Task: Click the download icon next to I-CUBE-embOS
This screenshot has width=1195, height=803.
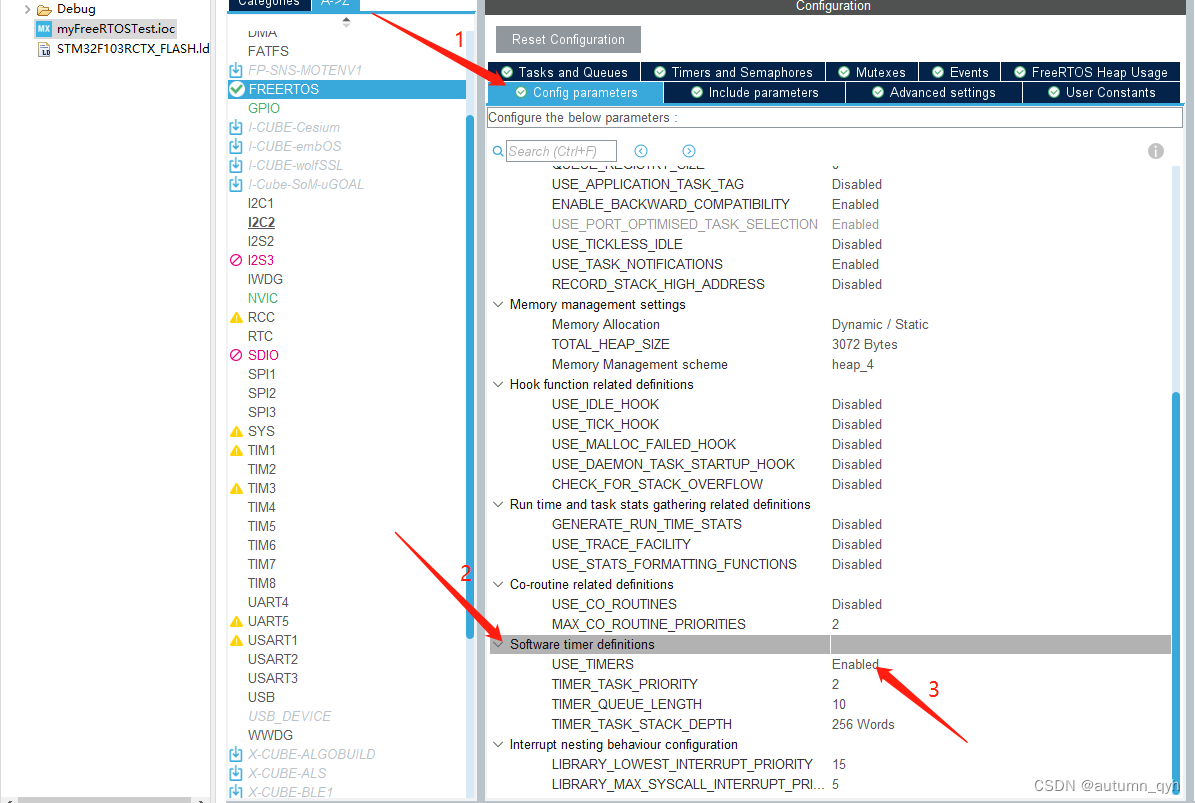Action: pos(237,146)
